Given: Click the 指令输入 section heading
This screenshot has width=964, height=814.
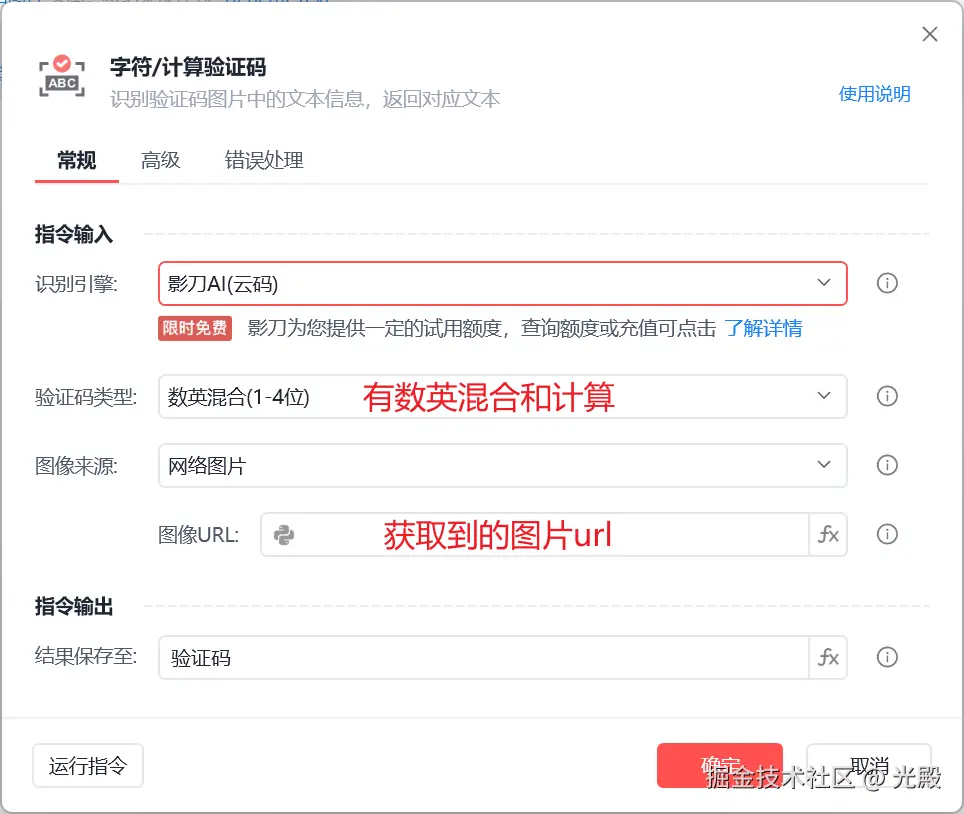Looking at the screenshot, I should (x=74, y=234).
